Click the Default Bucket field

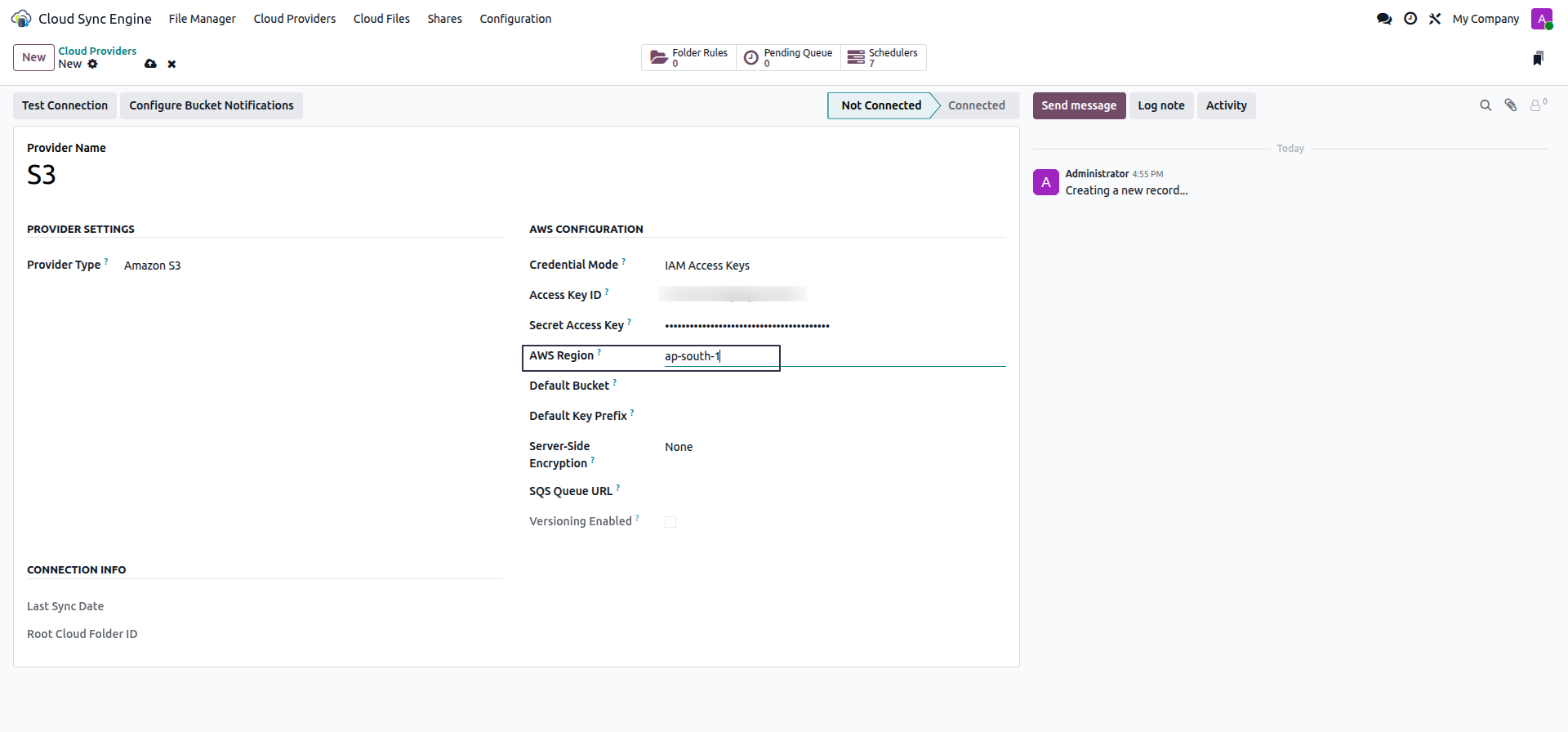[x=835, y=386]
